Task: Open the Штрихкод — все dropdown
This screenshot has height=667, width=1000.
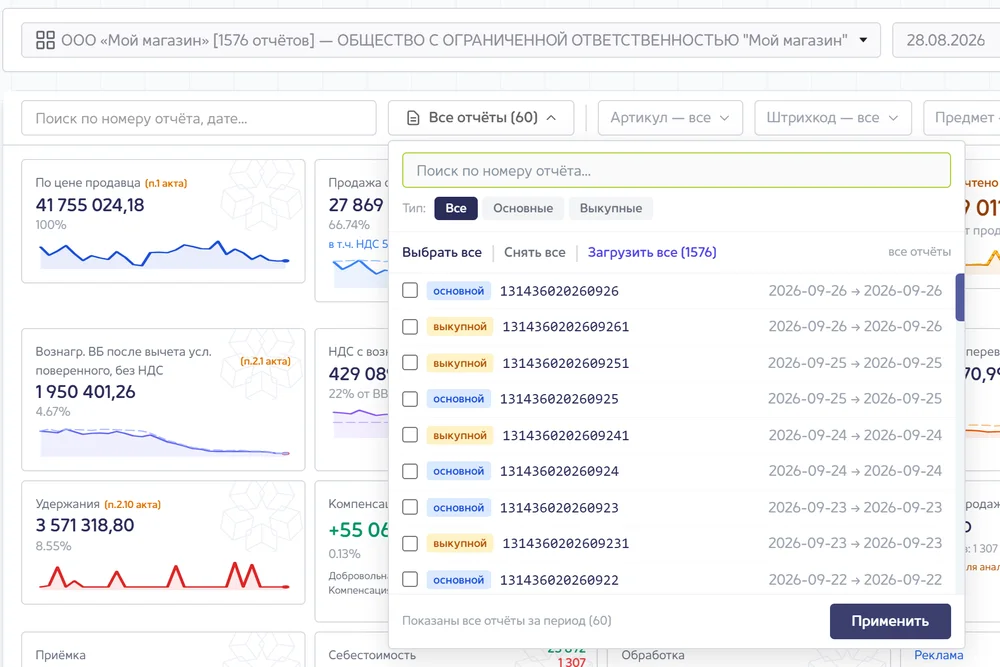Action: [x=833, y=118]
